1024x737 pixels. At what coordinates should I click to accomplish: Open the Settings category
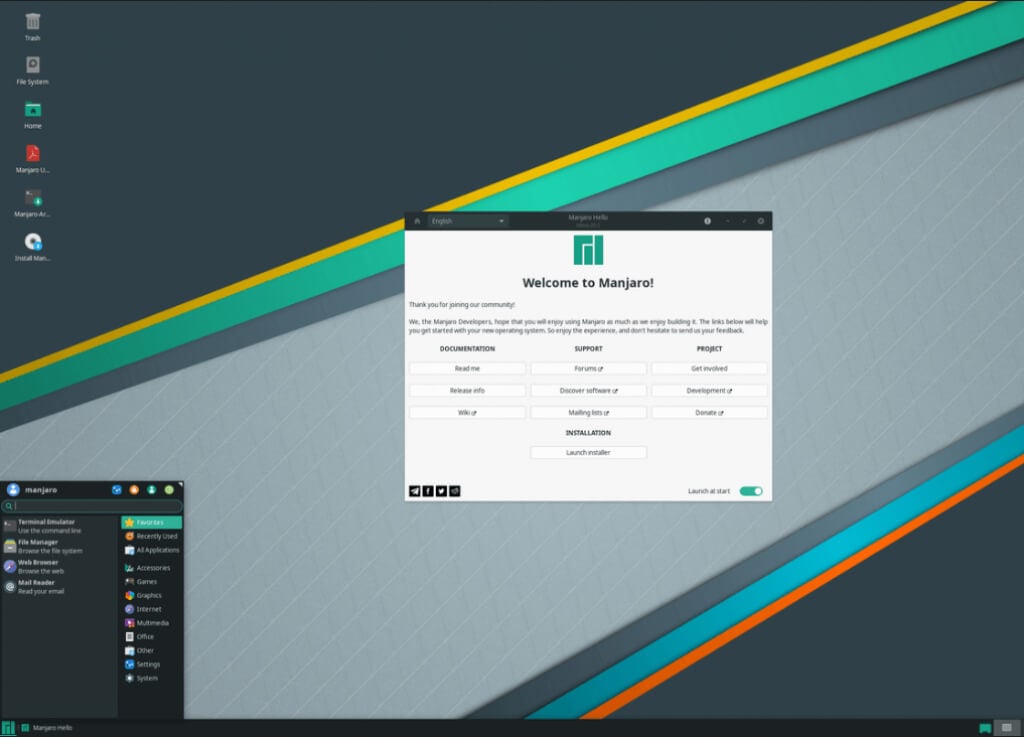(x=152, y=665)
